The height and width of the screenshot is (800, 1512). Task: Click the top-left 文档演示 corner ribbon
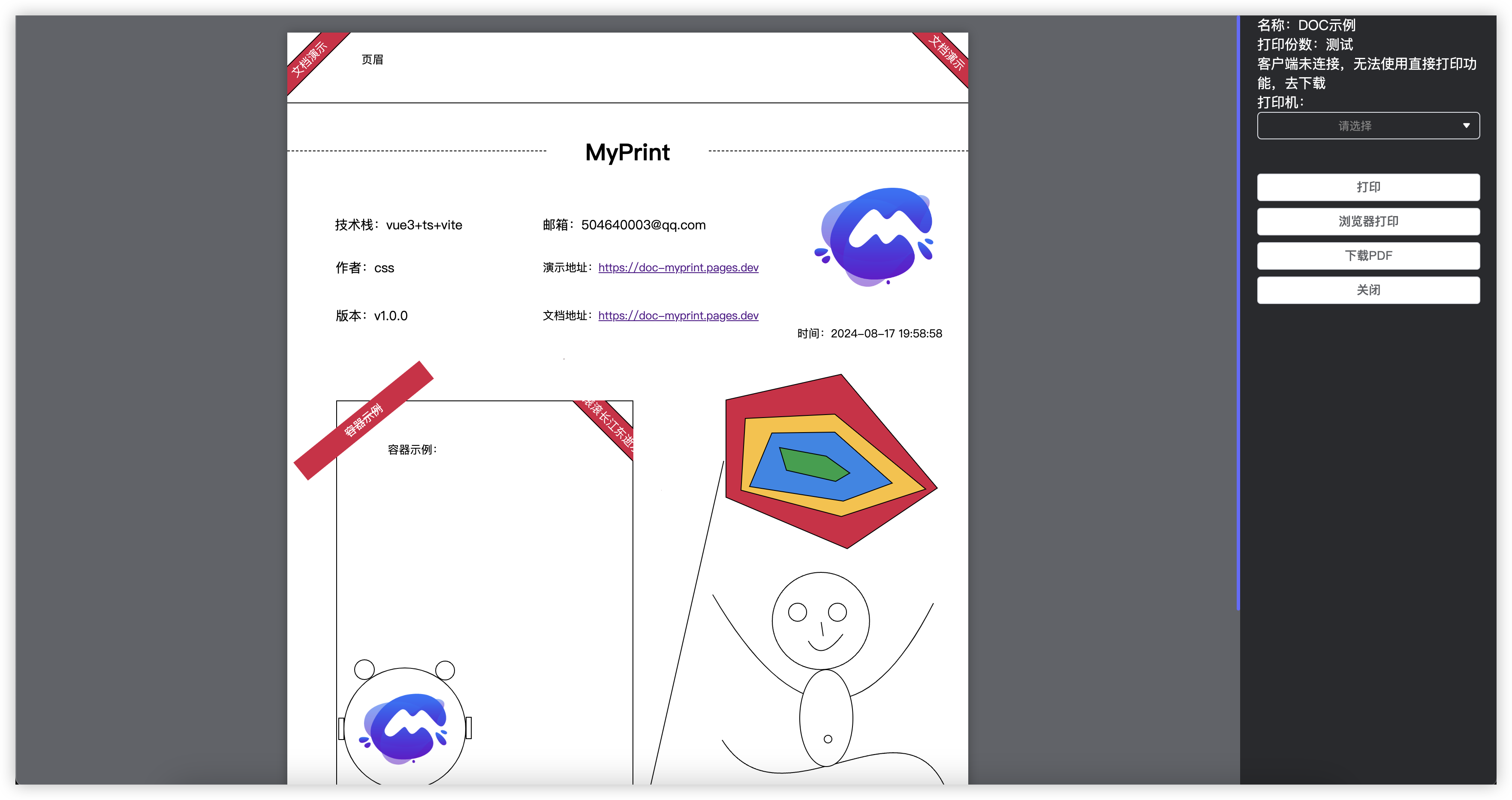click(309, 59)
